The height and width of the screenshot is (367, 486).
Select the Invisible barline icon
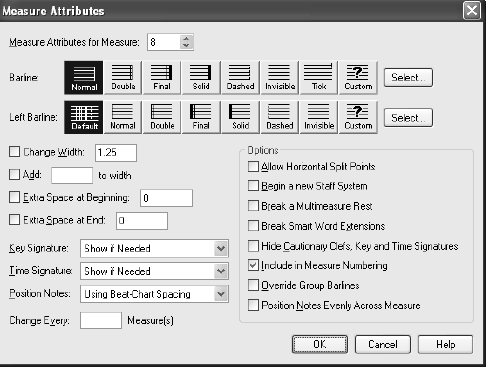pos(279,78)
